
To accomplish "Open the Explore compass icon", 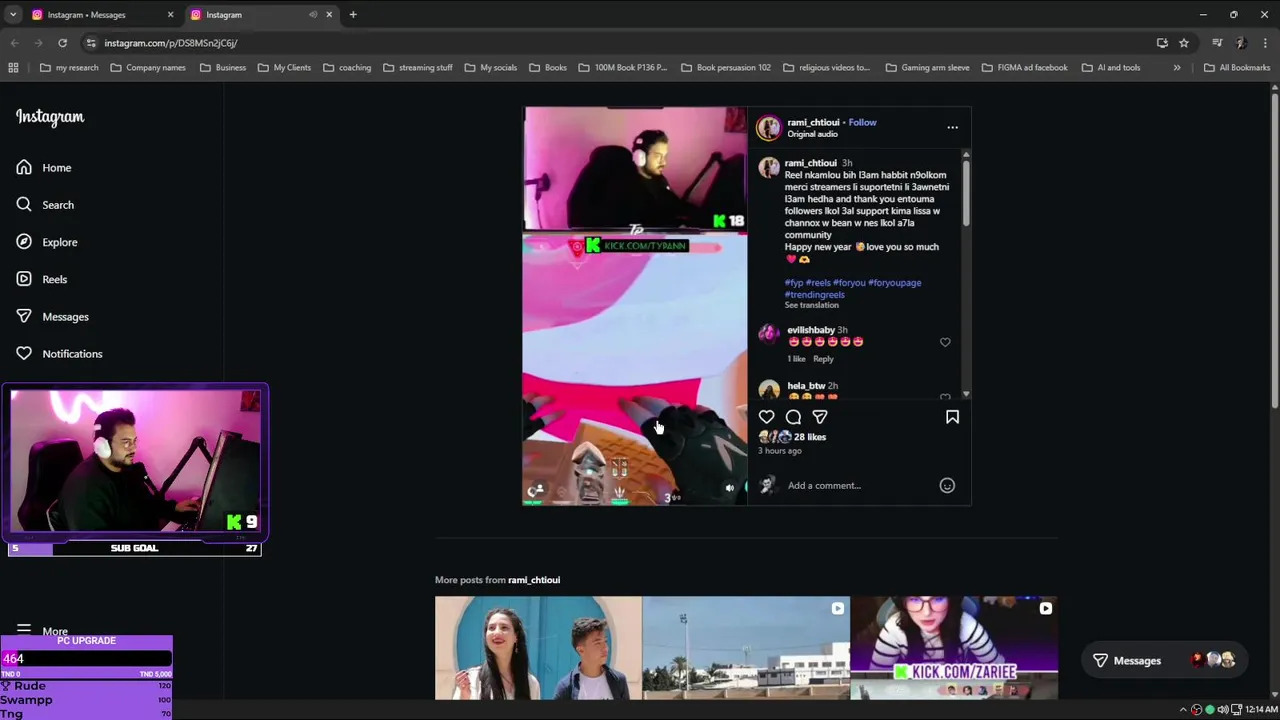I will click(24, 242).
